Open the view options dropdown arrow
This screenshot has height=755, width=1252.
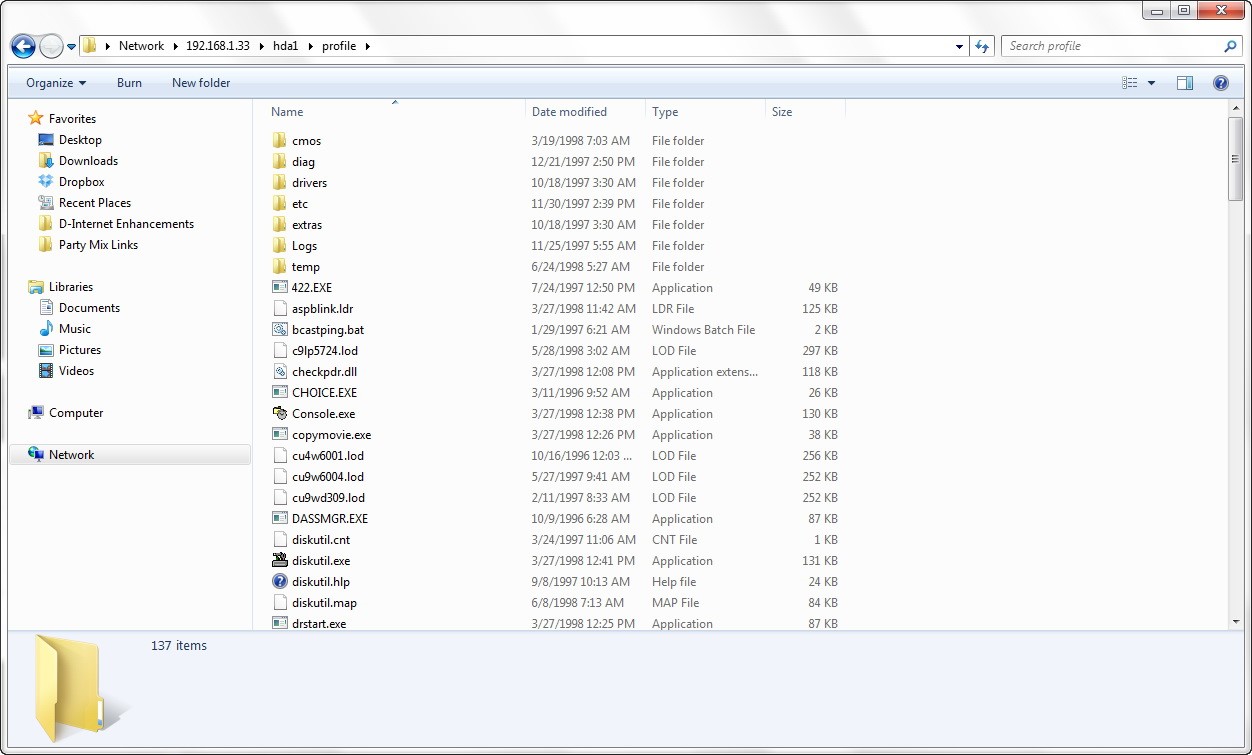coord(1151,83)
